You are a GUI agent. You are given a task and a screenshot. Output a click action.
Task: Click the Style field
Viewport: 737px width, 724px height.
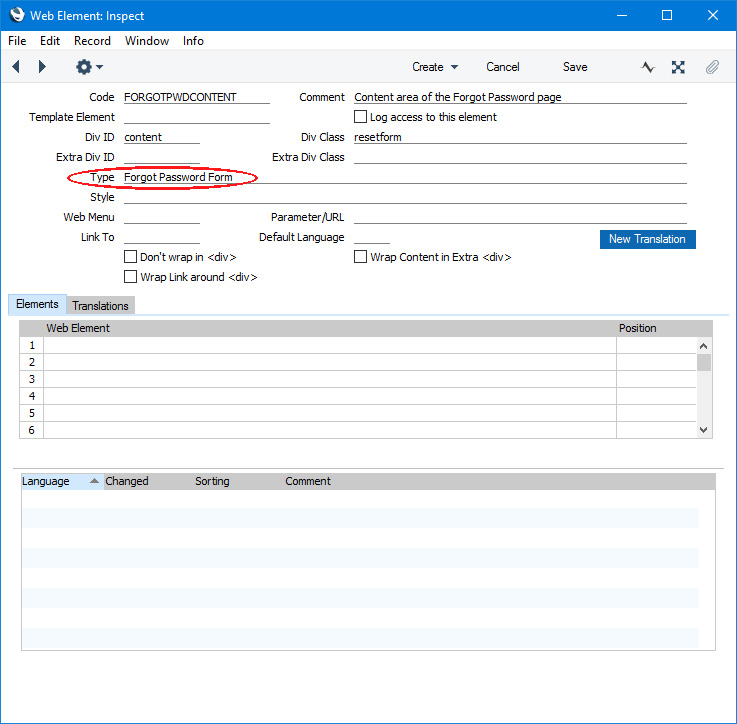pos(405,197)
